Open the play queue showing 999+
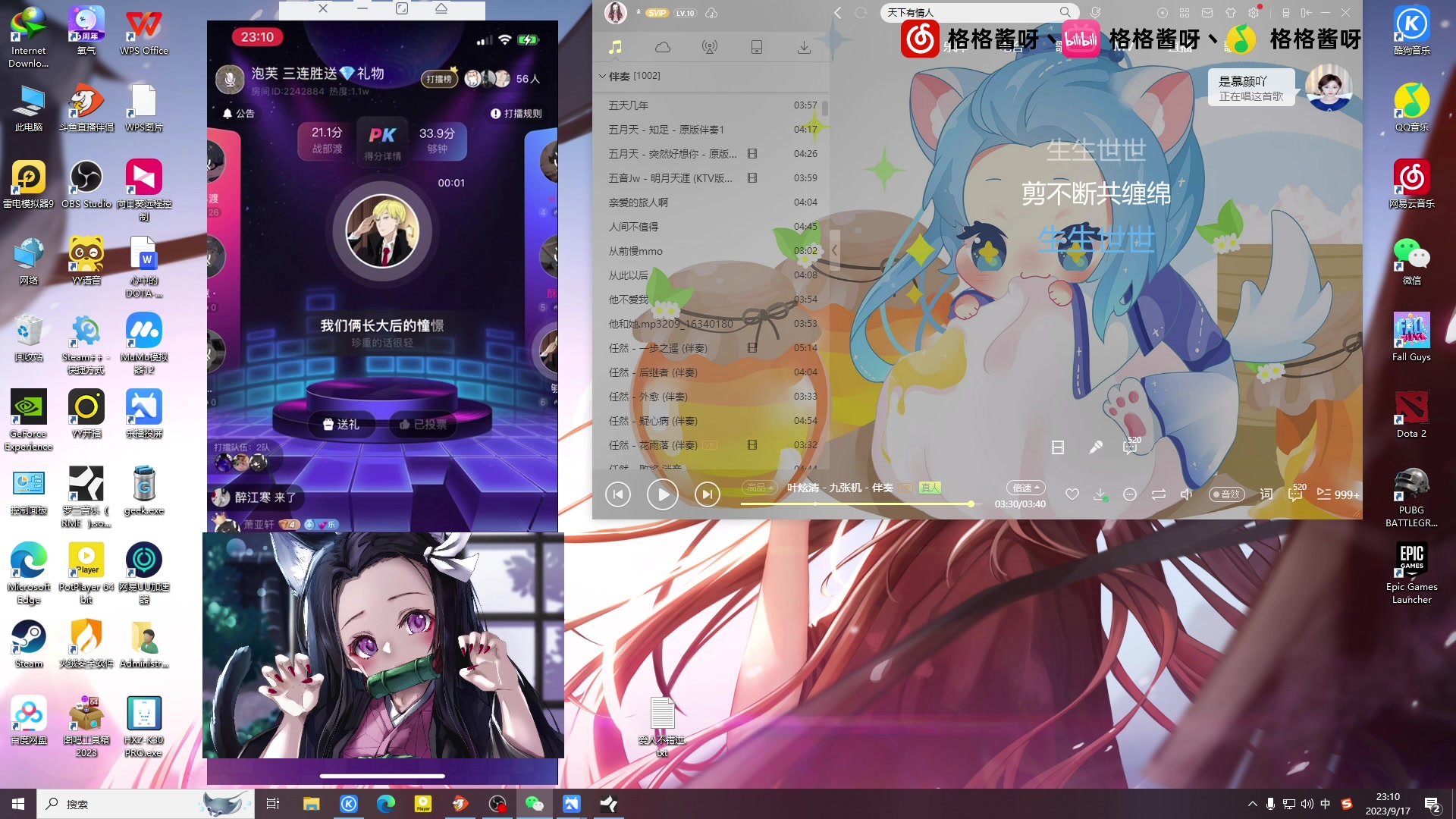The width and height of the screenshot is (1456, 819). point(1338,494)
